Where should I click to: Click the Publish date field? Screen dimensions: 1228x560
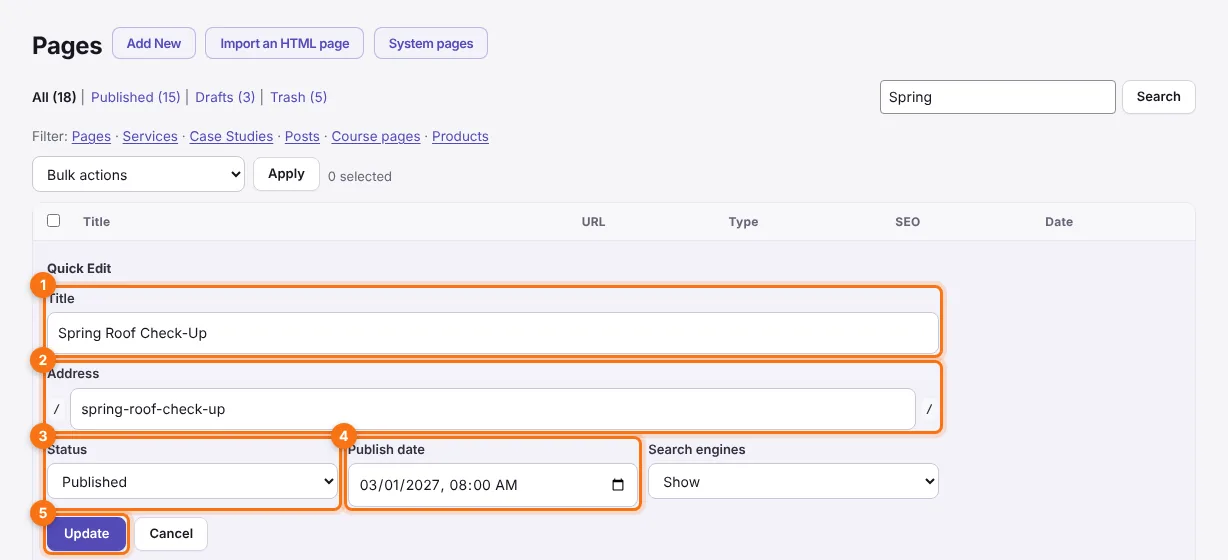pos(493,485)
